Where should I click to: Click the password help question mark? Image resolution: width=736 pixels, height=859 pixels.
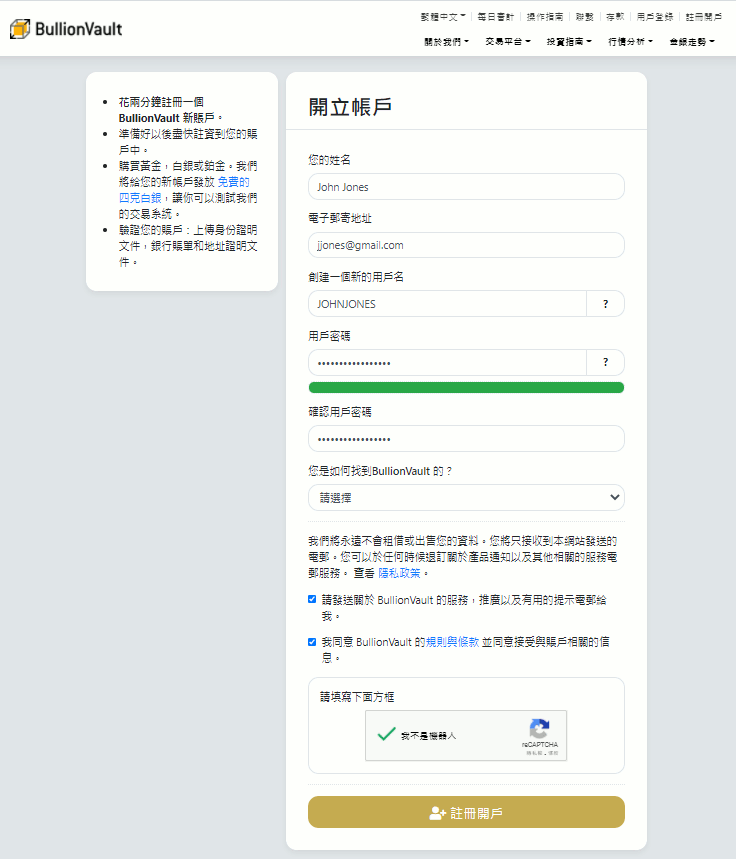coord(605,363)
